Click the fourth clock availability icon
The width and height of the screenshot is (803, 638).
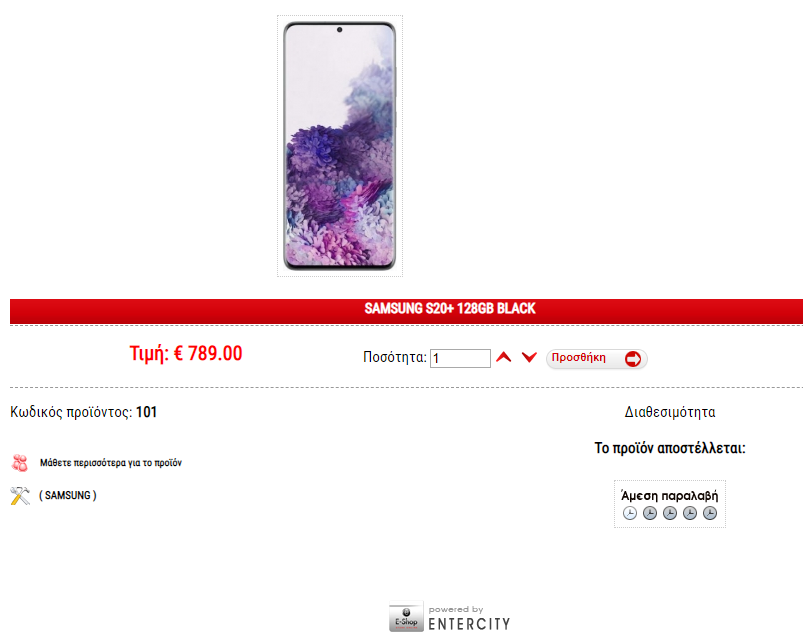[x=690, y=513]
